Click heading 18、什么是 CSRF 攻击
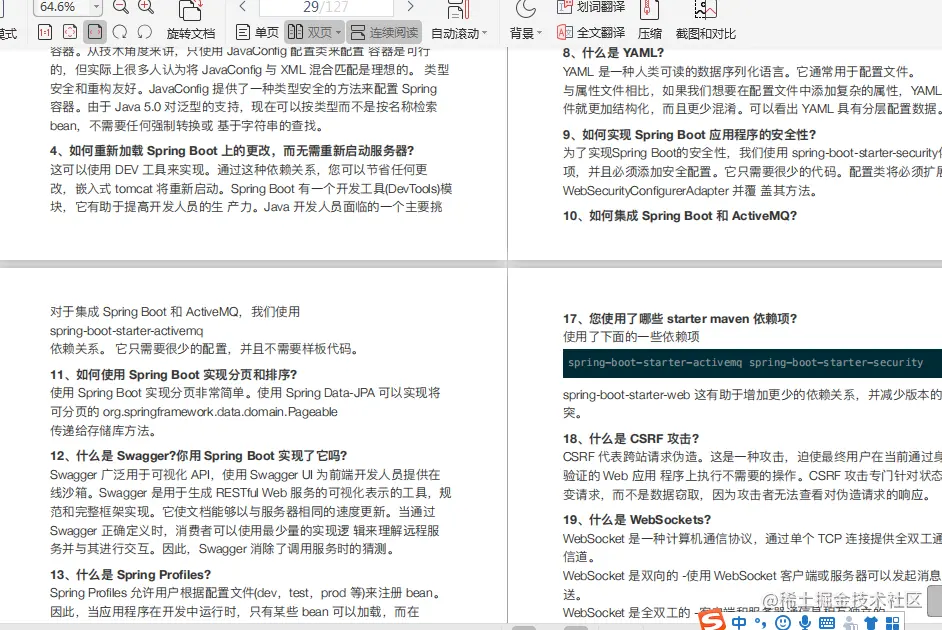This screenshot has height=630, width=942. (x=631, y=439)
